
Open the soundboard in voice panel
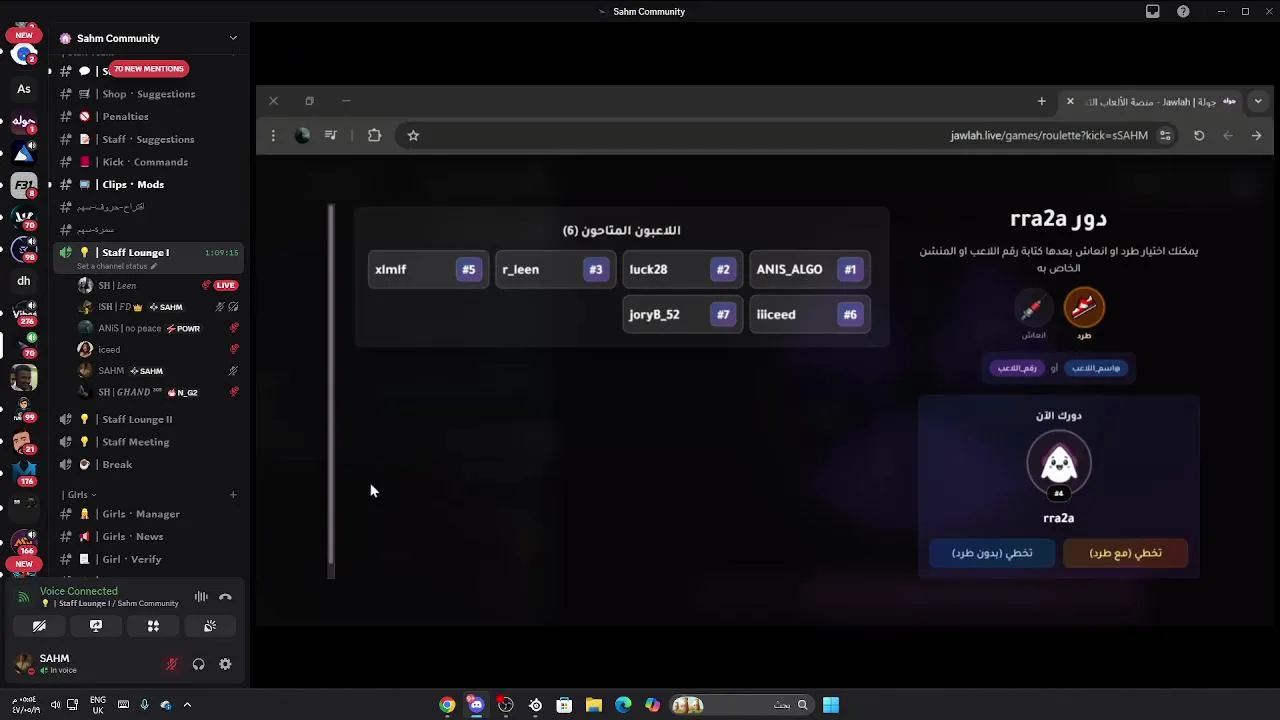[210, 626]
